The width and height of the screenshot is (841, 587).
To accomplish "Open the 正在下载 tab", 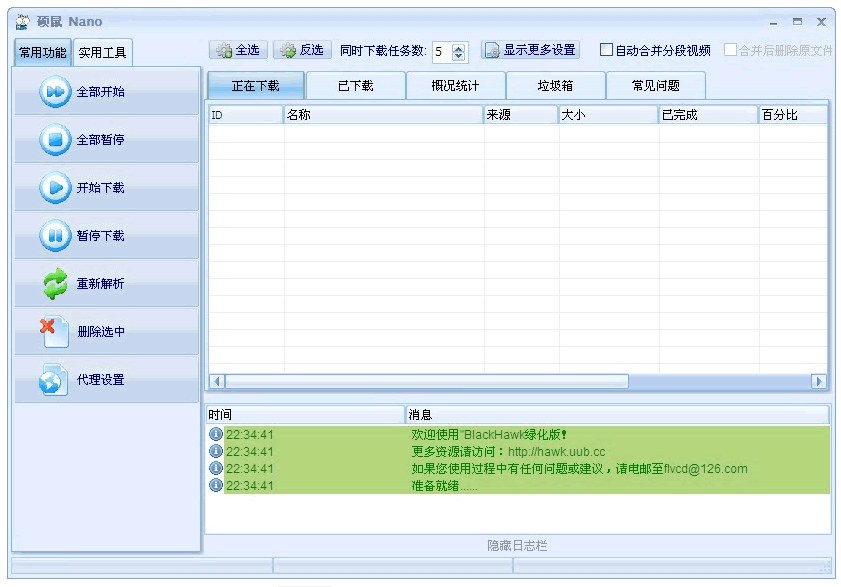I will 256,86.
